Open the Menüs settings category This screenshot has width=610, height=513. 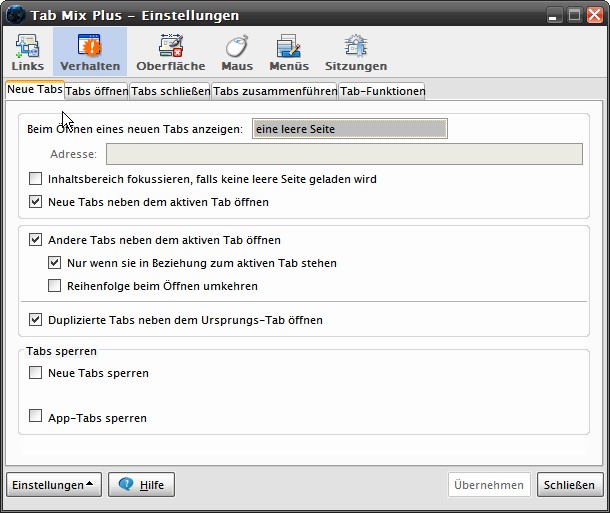click(289, 53)
